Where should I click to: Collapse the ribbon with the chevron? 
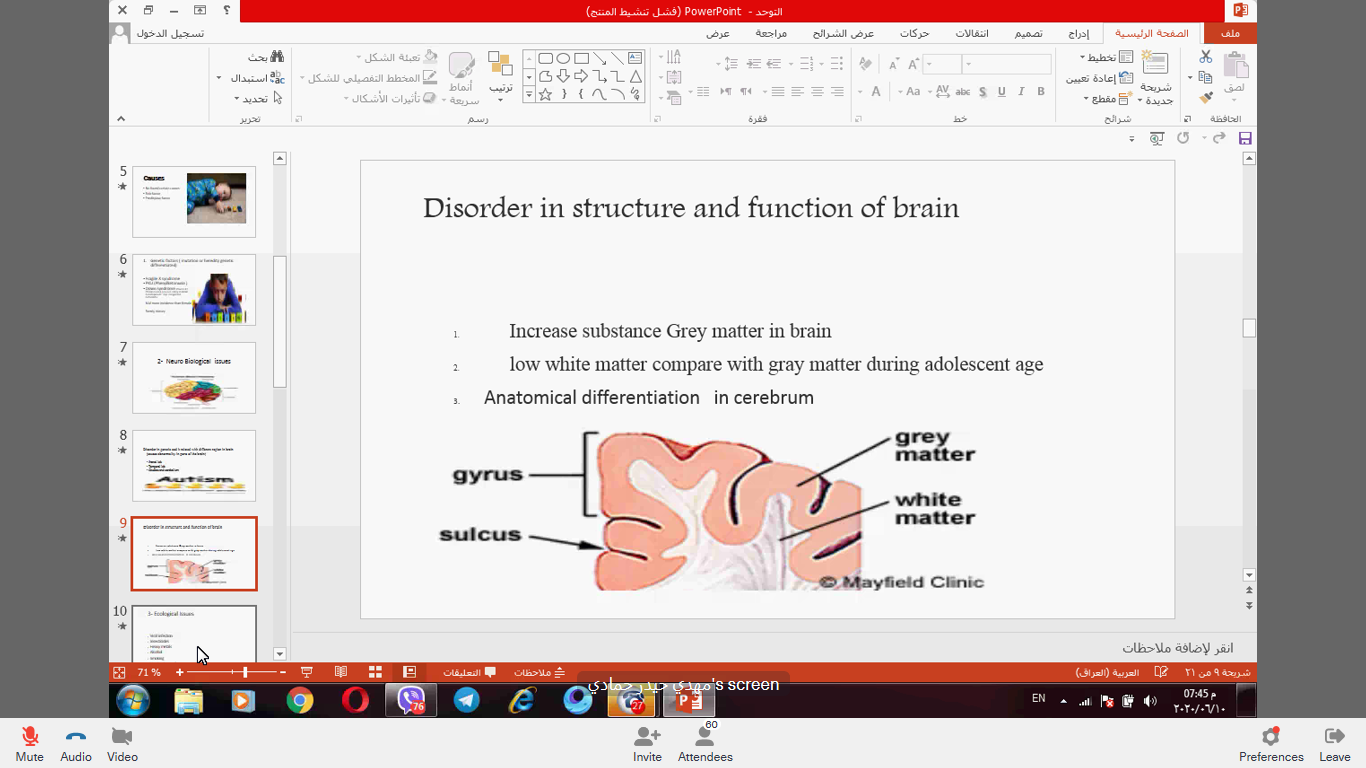(121, 118)
